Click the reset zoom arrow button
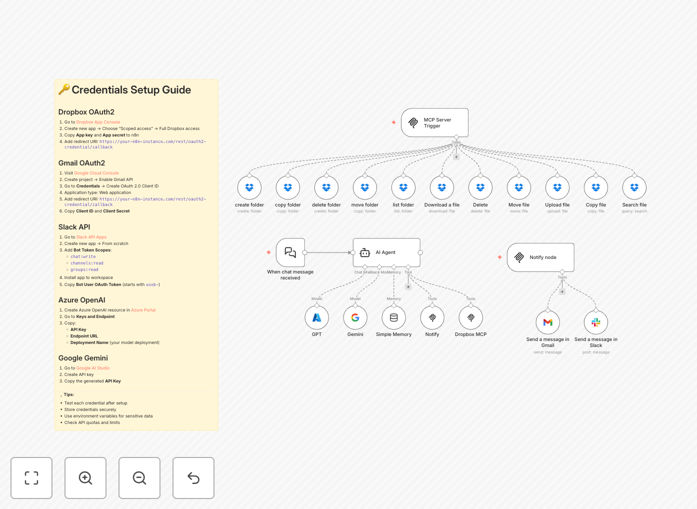 point(193,478)
